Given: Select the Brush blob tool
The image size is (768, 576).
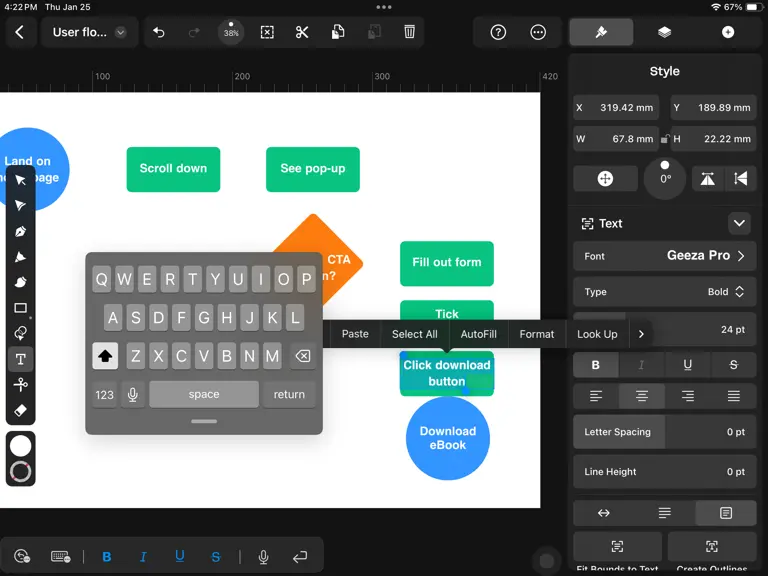Looking at the screenshot, I should pos(21,282).
